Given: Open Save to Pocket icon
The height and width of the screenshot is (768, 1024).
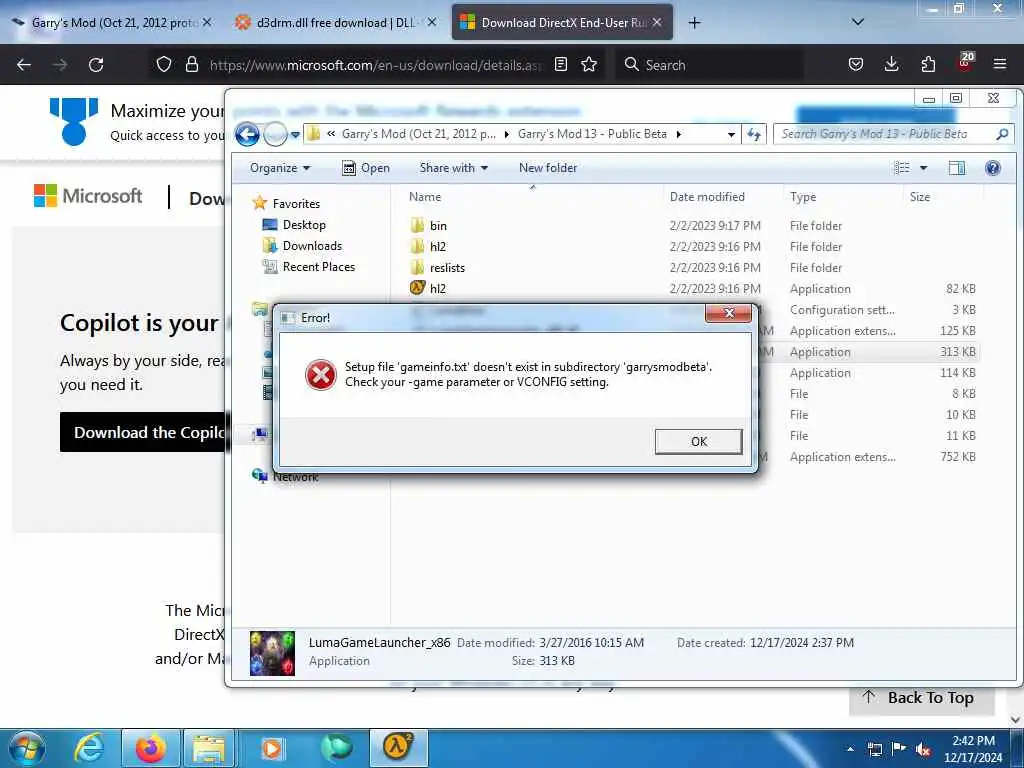Looking at the screenshot, I should pyautogui.click(x=856, y=64).
